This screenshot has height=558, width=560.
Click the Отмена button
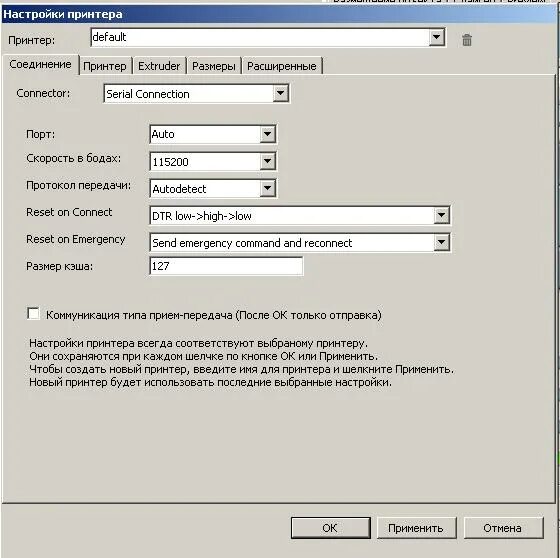coord(503,528)
